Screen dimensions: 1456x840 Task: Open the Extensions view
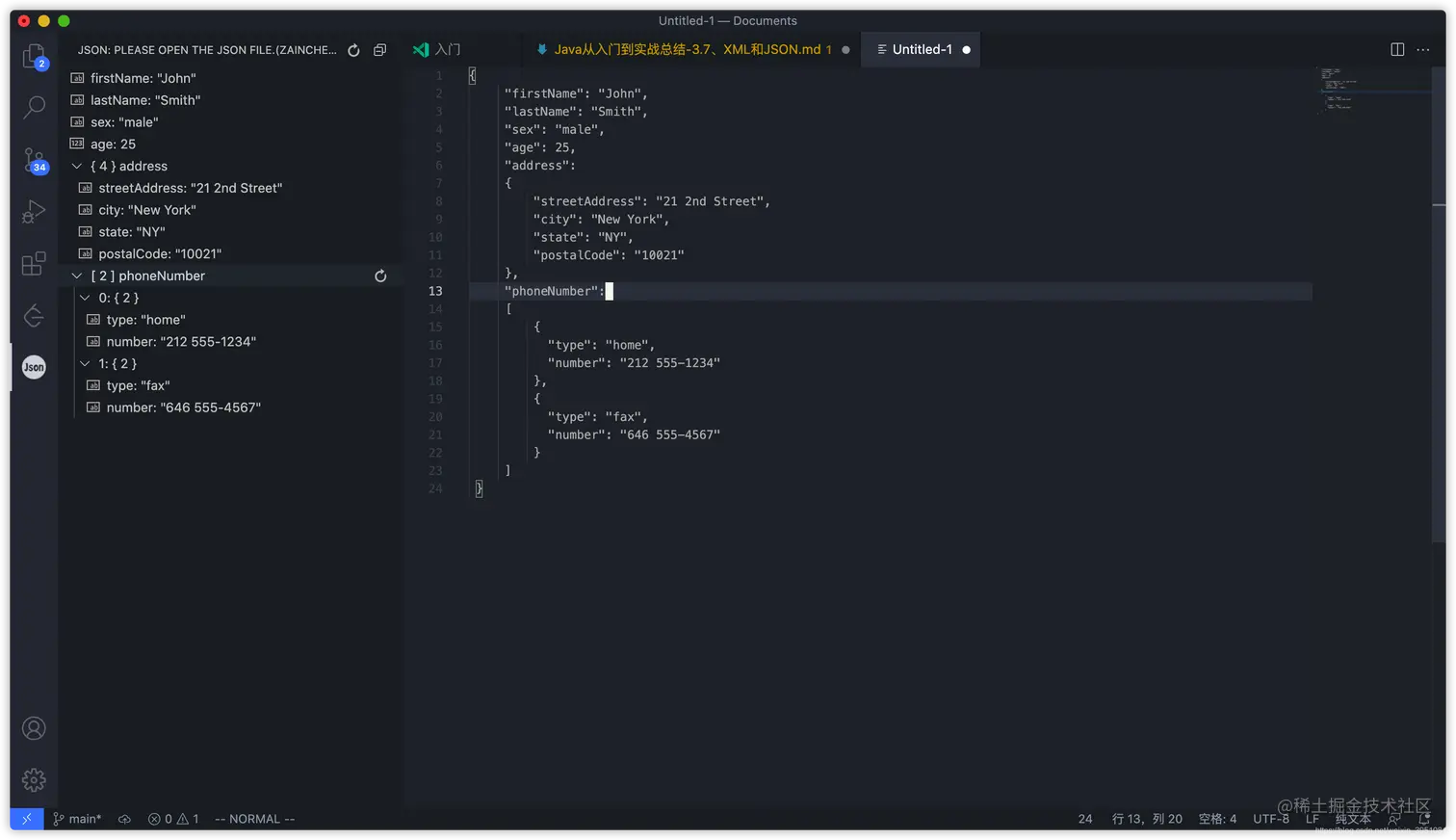(x=34, y=263)
